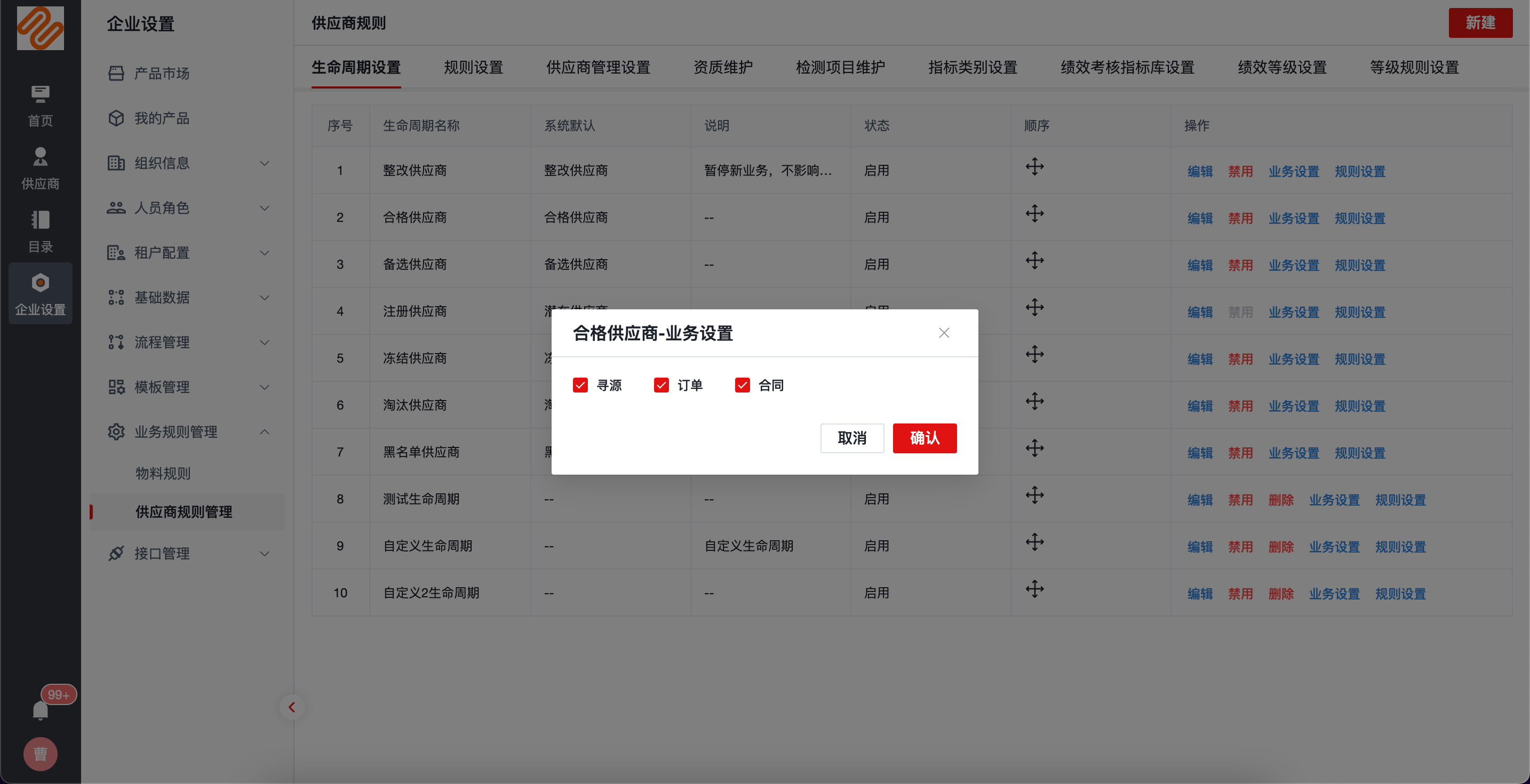Grab the move handle for 自定义生命周期 row
Screen dimensions: 1530x784
tap(1034, 542)
